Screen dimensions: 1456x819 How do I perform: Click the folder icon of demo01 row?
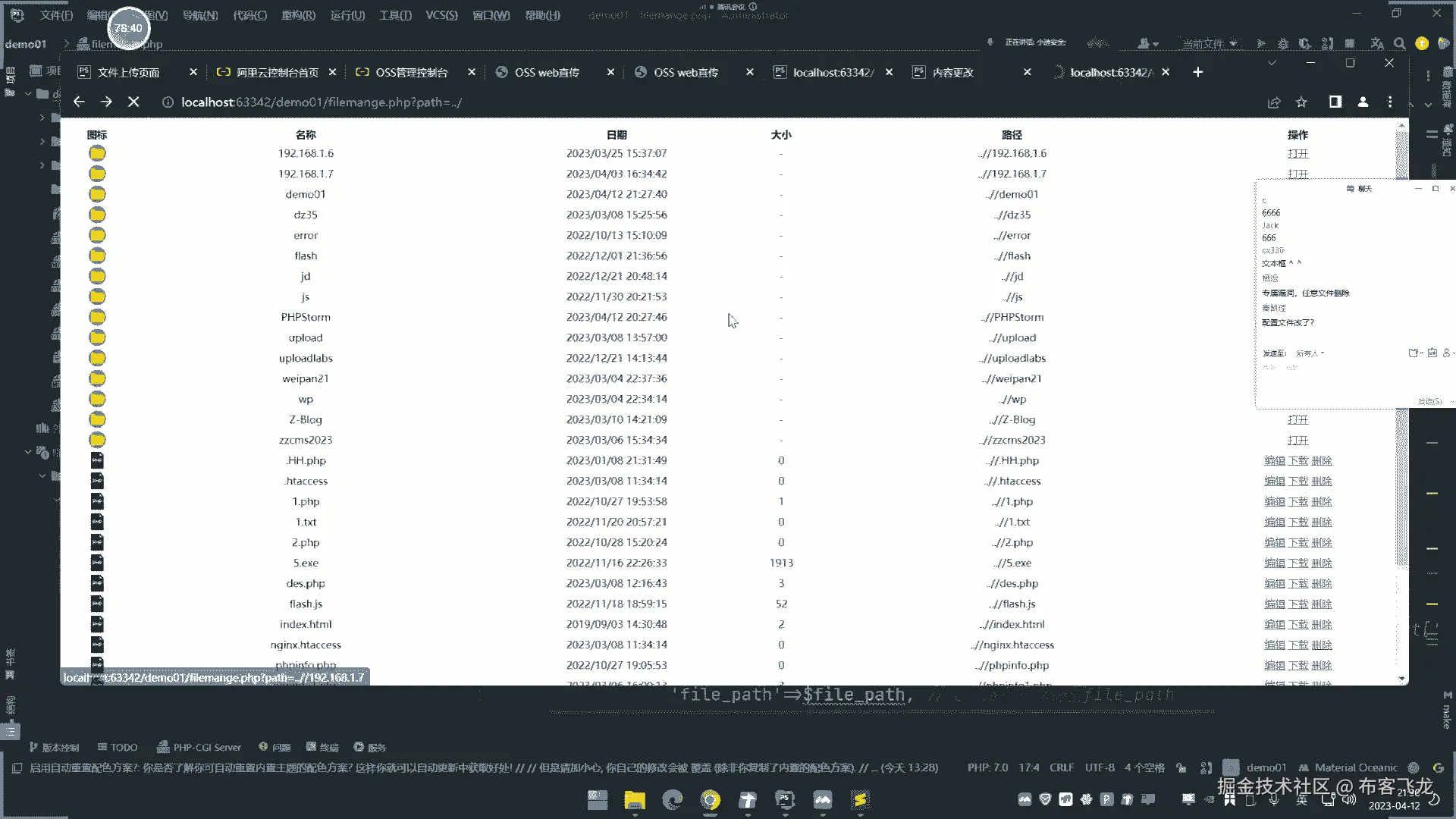[x=97, y=194]
